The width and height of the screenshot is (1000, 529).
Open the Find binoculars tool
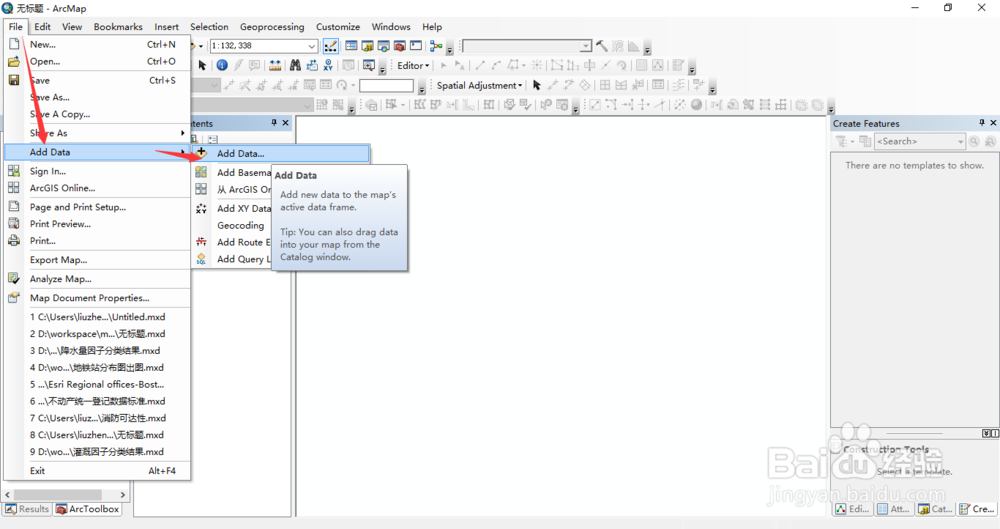[x=295, y=65]
